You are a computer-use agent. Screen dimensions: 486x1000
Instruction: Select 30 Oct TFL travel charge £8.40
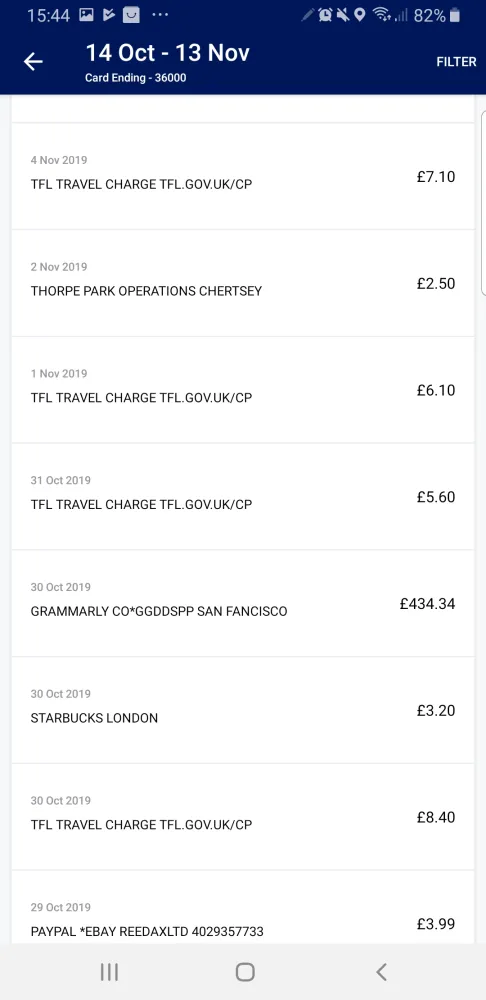[243, 817]
